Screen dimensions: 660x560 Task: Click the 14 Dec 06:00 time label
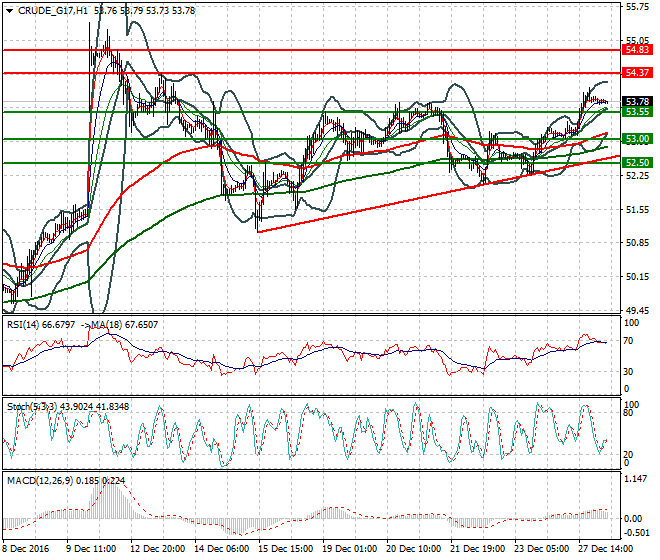click(221, 549)
